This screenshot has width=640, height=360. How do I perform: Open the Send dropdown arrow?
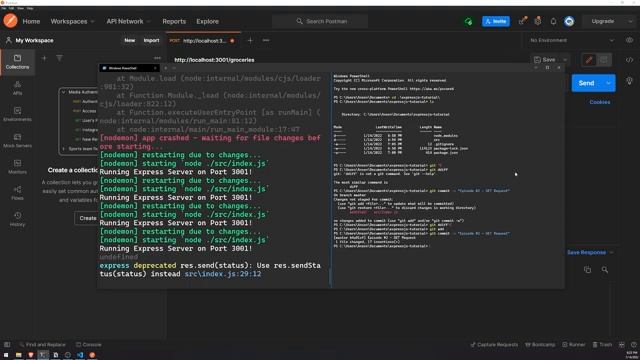coord(609,83)
